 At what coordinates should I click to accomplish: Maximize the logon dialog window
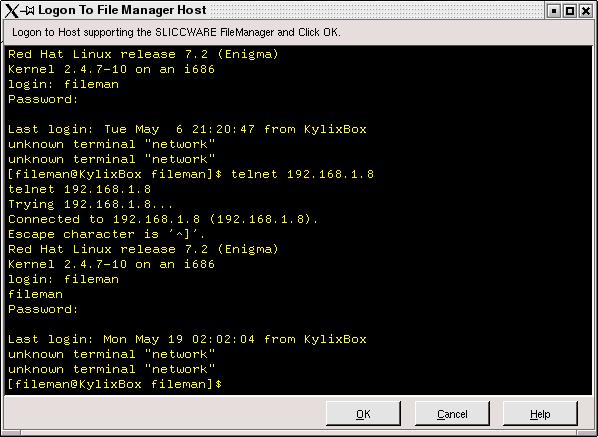pyautogui.click(x=570, y=11)
